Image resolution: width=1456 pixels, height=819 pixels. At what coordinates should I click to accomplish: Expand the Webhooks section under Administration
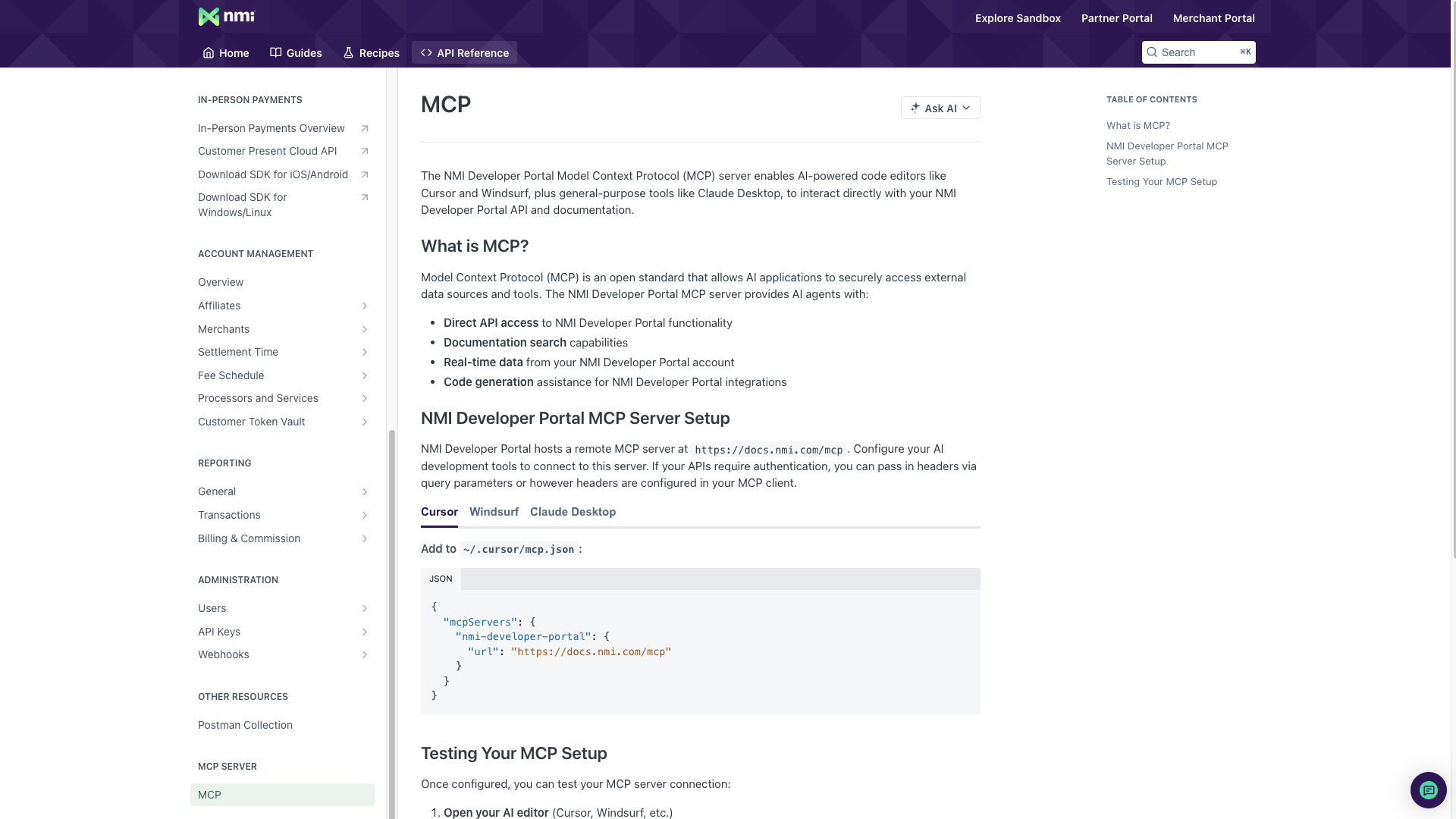[x=366, y=654]
